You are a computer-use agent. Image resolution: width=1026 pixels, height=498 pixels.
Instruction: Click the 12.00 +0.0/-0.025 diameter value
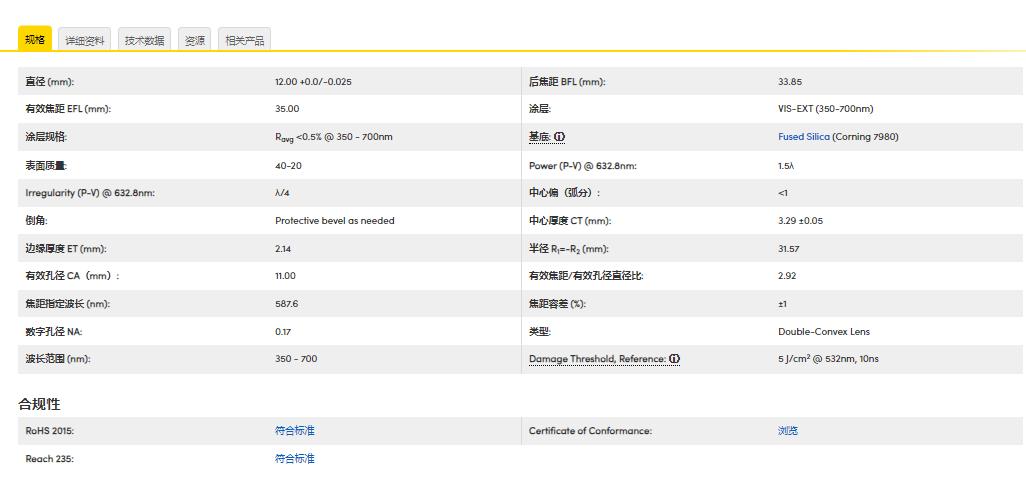point(313,82)
